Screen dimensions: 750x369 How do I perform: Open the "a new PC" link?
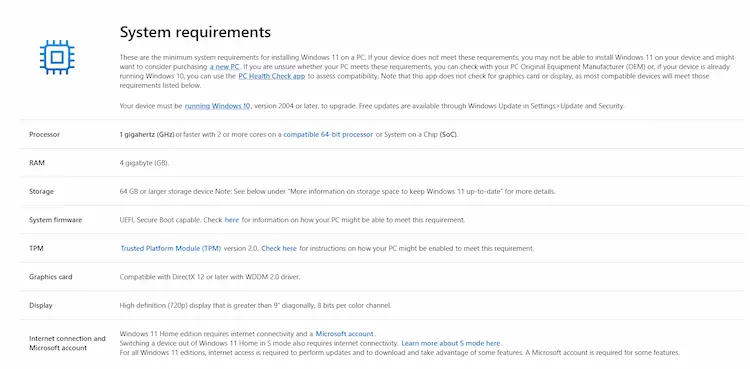tap(224, 67)
